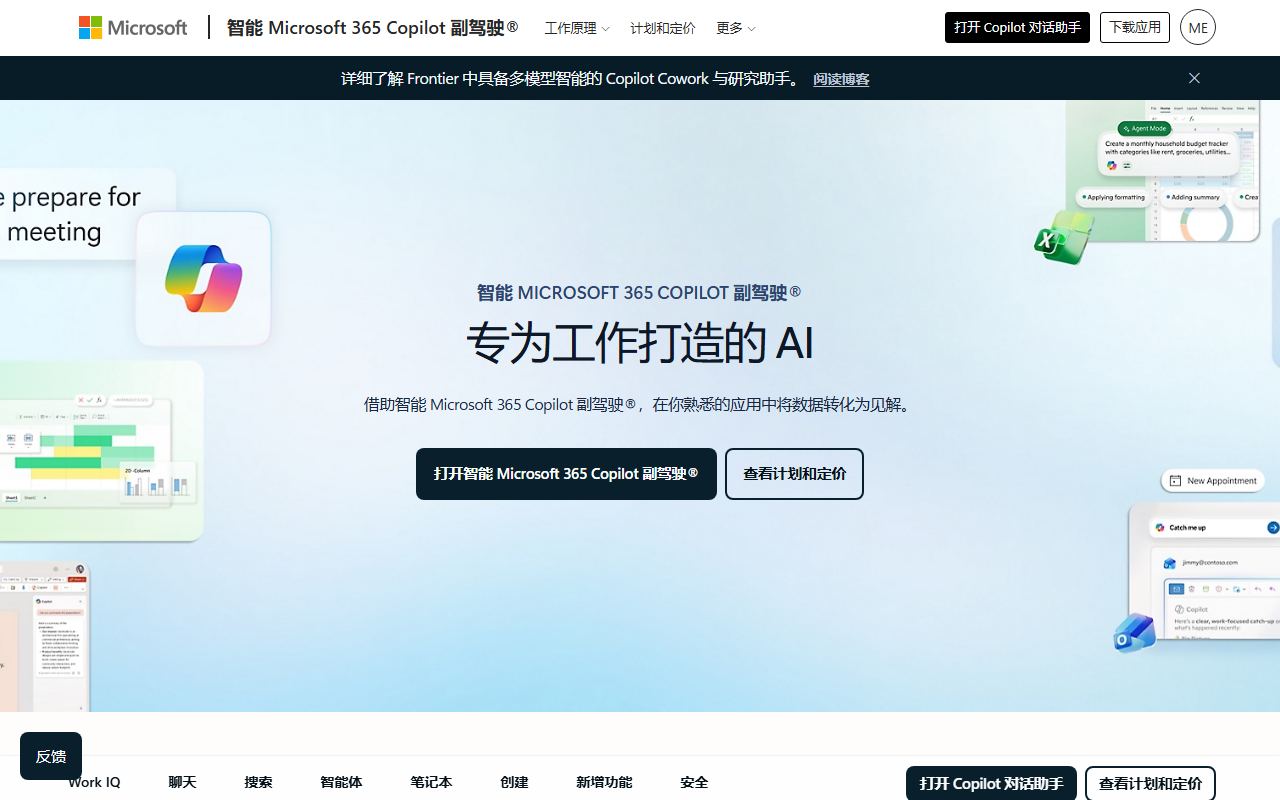
Task: Expand the 工作原理 dropdown menu
Action: tap(576, 28)
